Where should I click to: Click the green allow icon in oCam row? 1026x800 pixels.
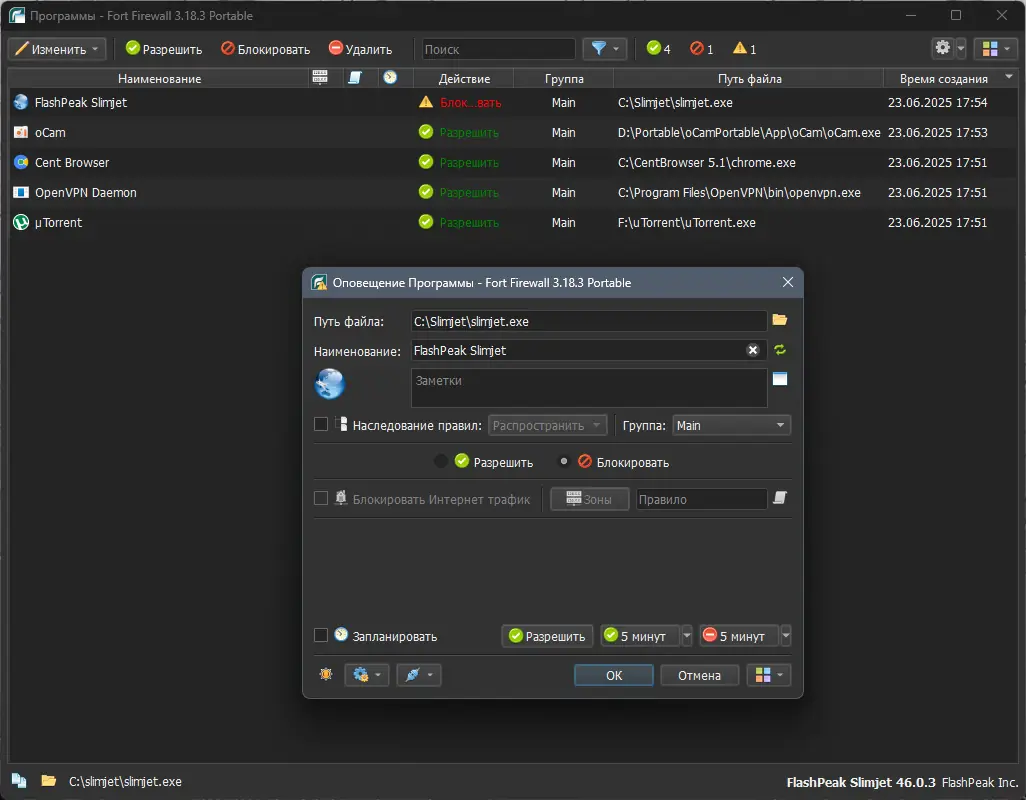coord(426,132)
